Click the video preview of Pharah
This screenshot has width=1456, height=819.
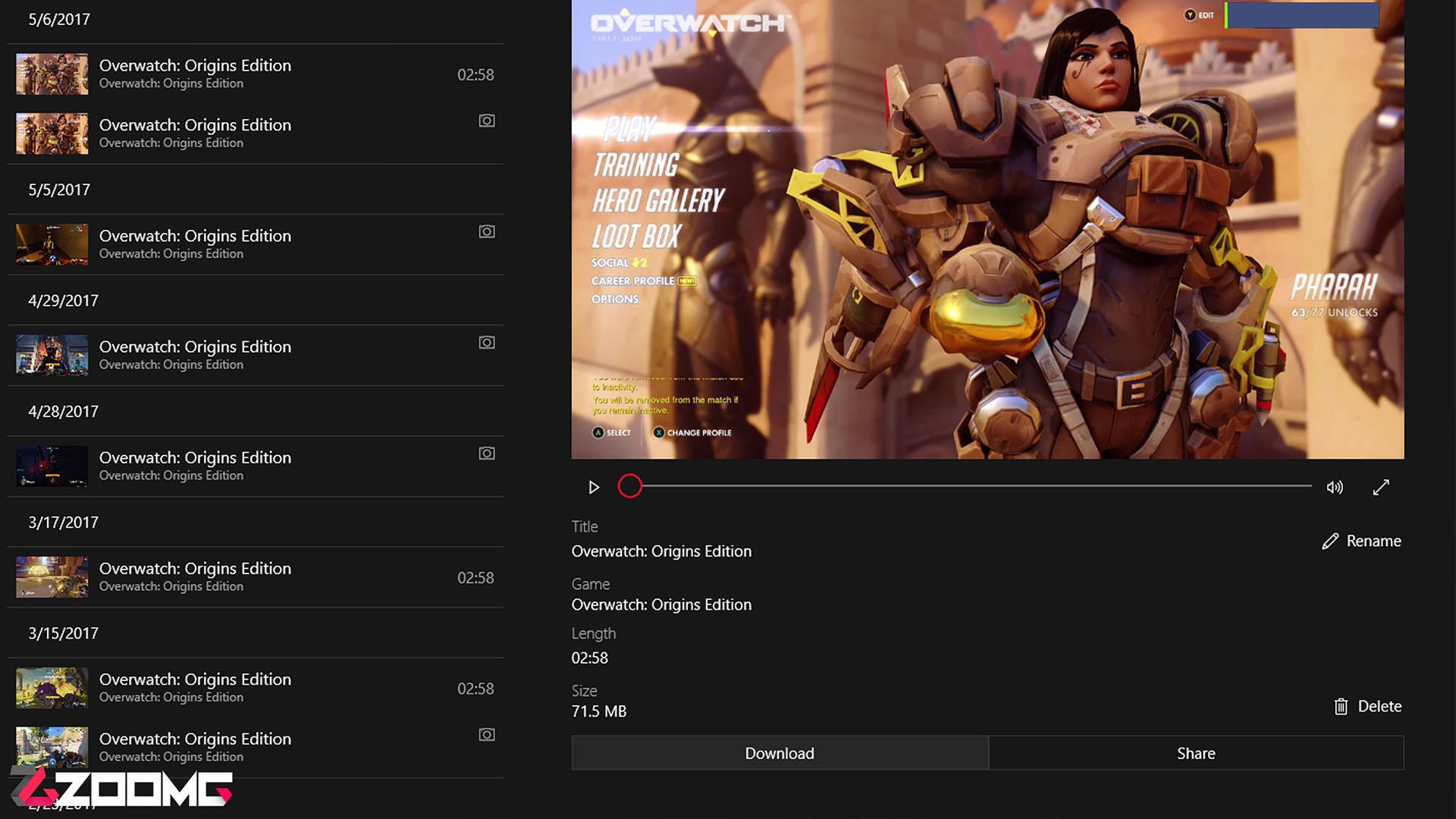(987, 229)
